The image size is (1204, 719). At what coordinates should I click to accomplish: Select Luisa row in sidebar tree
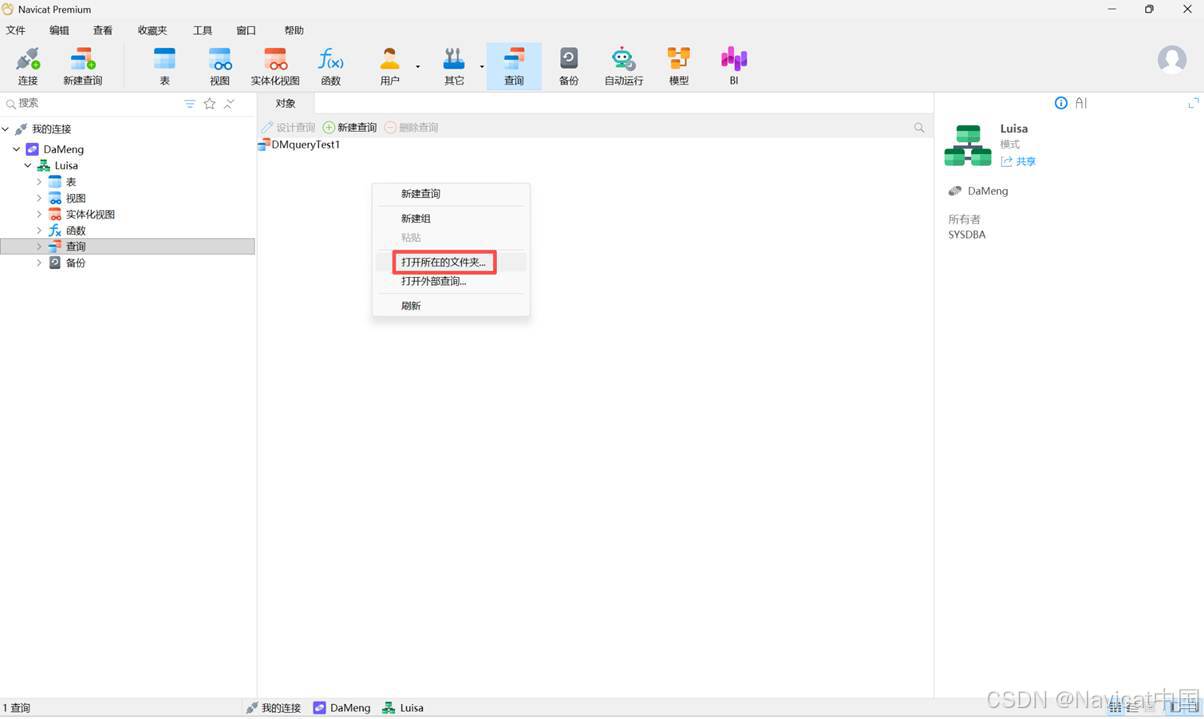click(x=128, y=165)
